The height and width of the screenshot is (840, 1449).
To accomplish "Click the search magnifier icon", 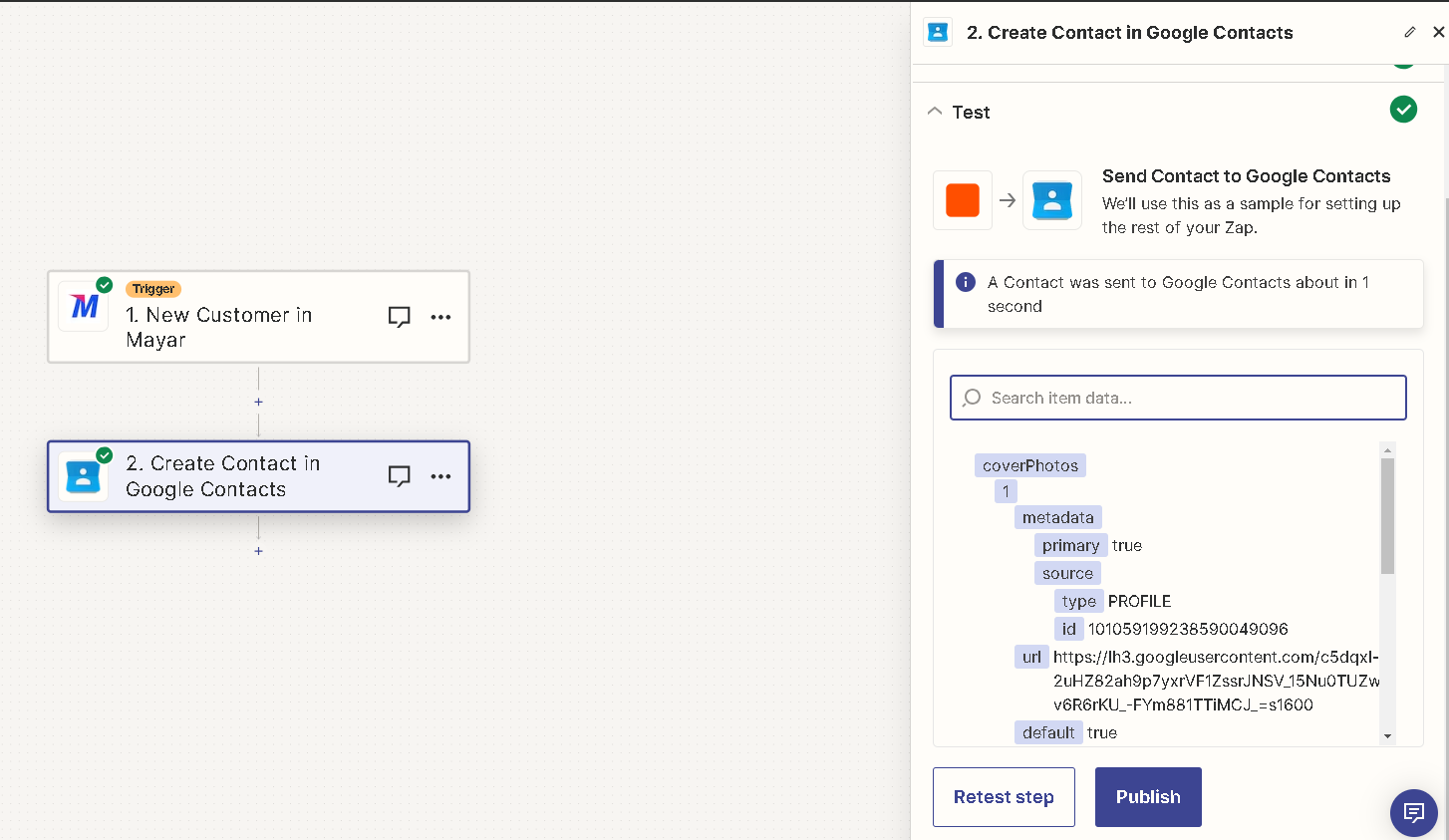I will tap(972, 398).
